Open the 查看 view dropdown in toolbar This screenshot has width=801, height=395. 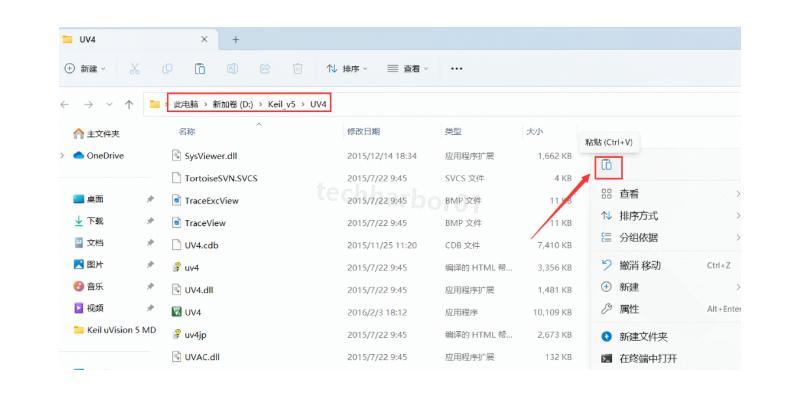(x=407, y=68)
